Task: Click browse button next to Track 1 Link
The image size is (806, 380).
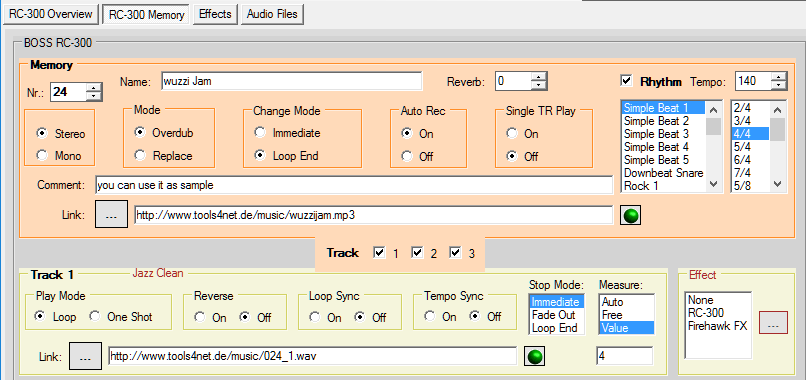Action: [86, 356]
